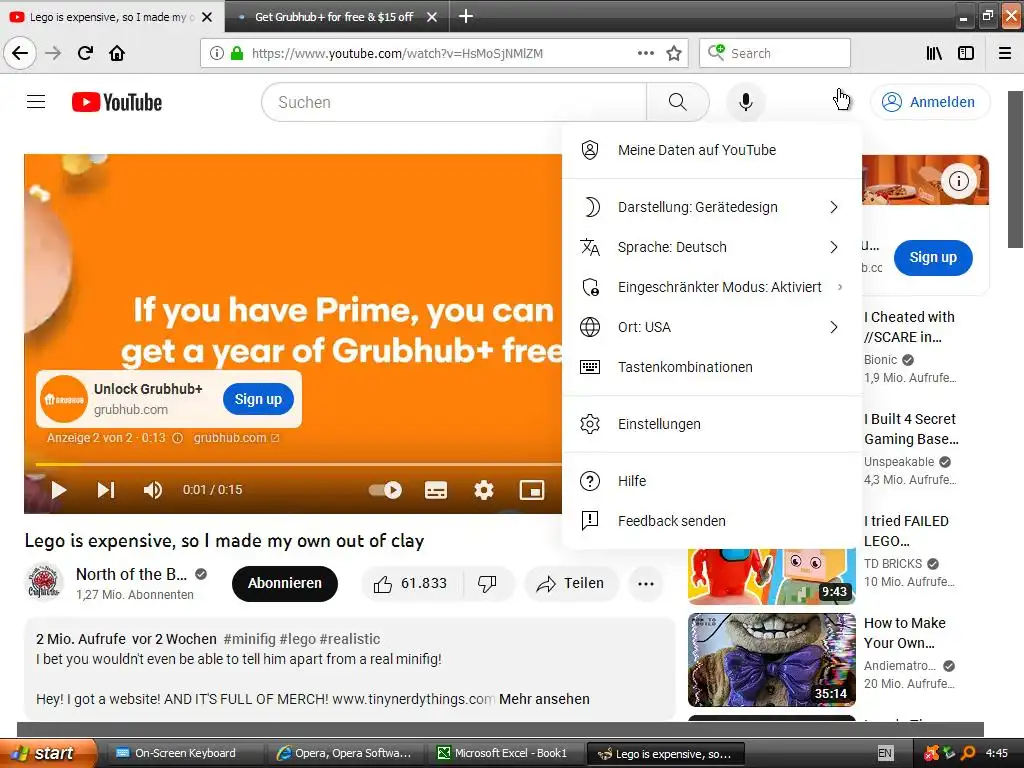Like the video with 61.833 likes
Screen dimensions: 1024x768
[411, 583]
